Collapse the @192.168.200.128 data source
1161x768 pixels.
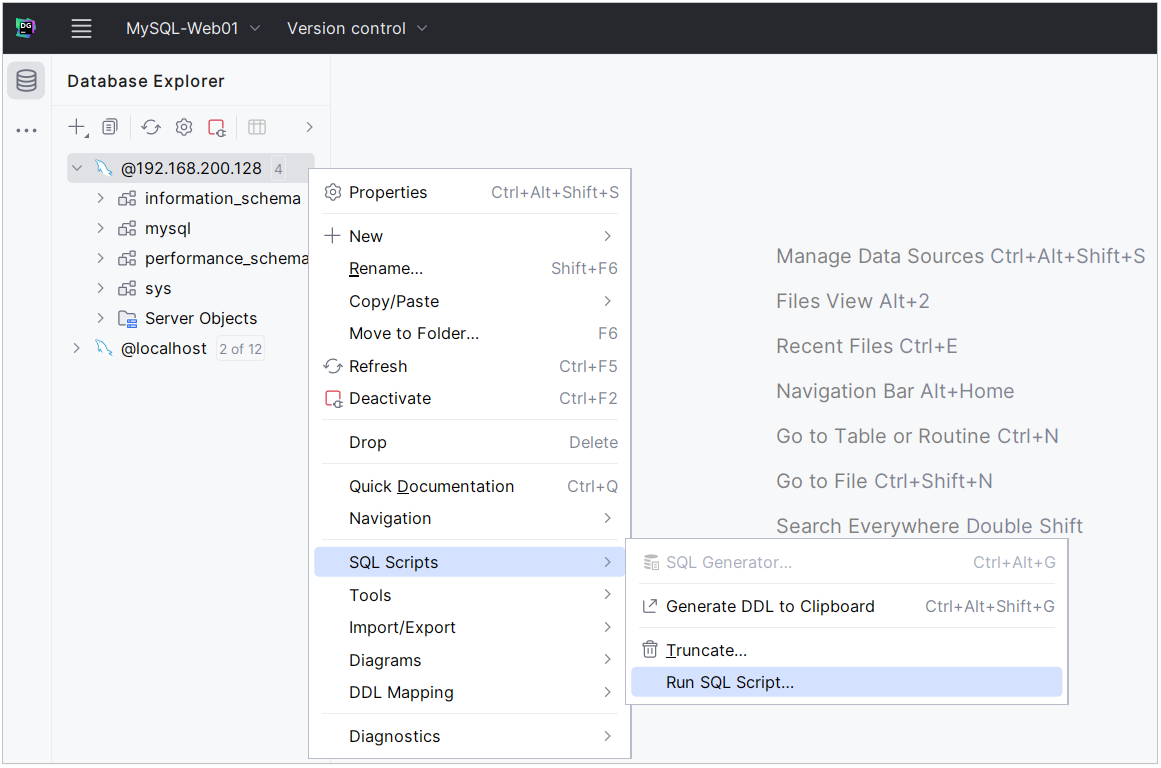[77, 168]
